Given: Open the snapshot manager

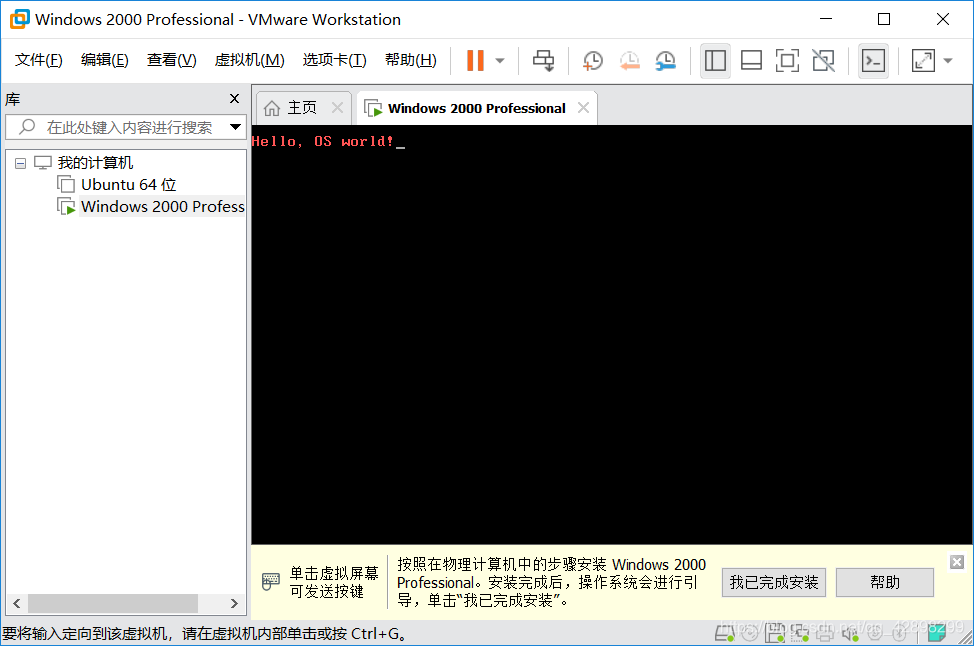Looking at the screenshot, I should [665, 60].
